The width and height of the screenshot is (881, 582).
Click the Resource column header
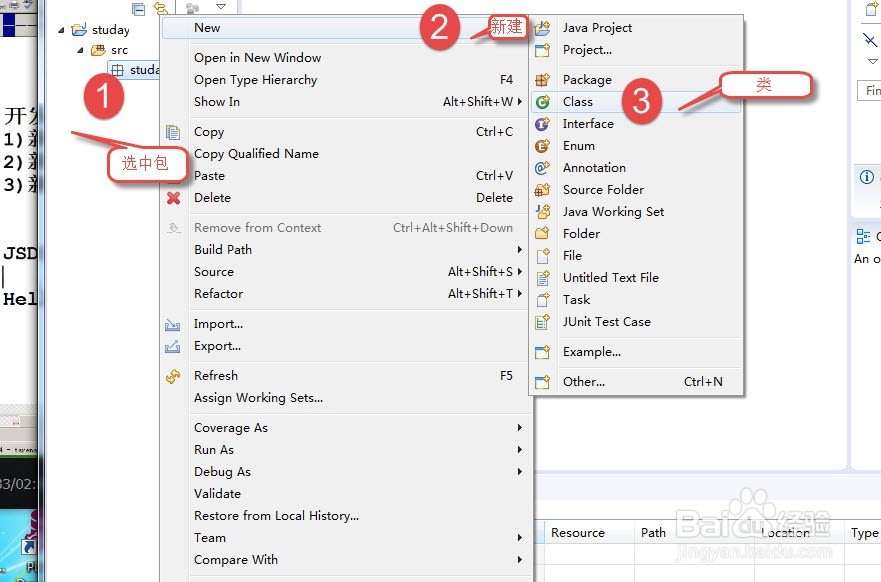578,533
